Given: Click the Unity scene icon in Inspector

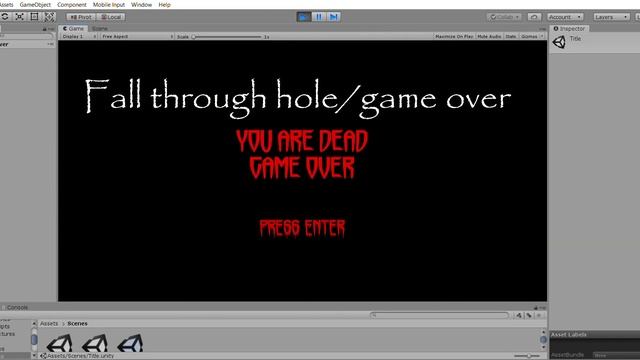Looking at the screenshot, I should (x=559, y=42).
